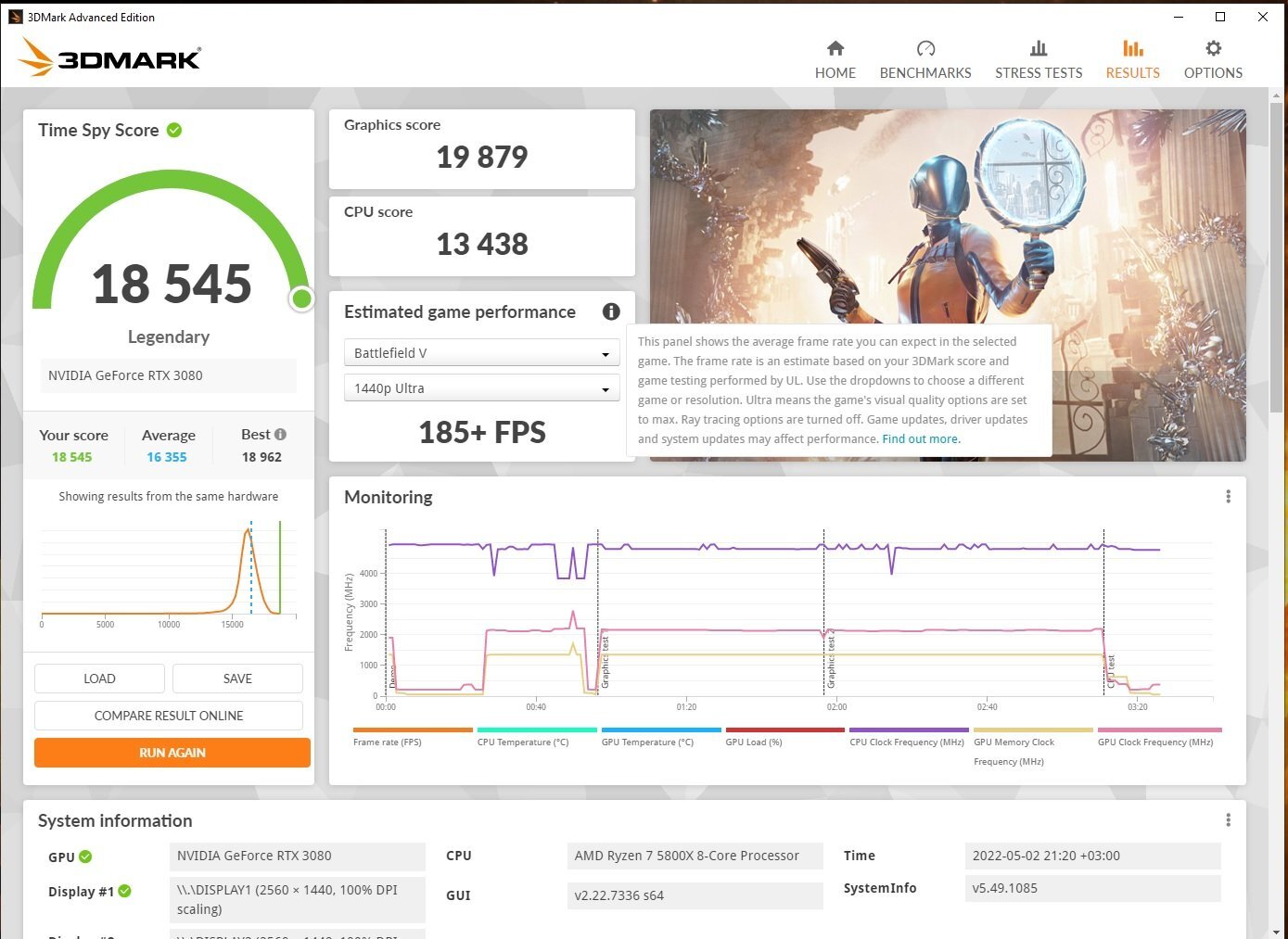This screenshot has height=939, width=1288.
Task: Toggle the Frame rate (FPS) legend
Action: (413, 737)
